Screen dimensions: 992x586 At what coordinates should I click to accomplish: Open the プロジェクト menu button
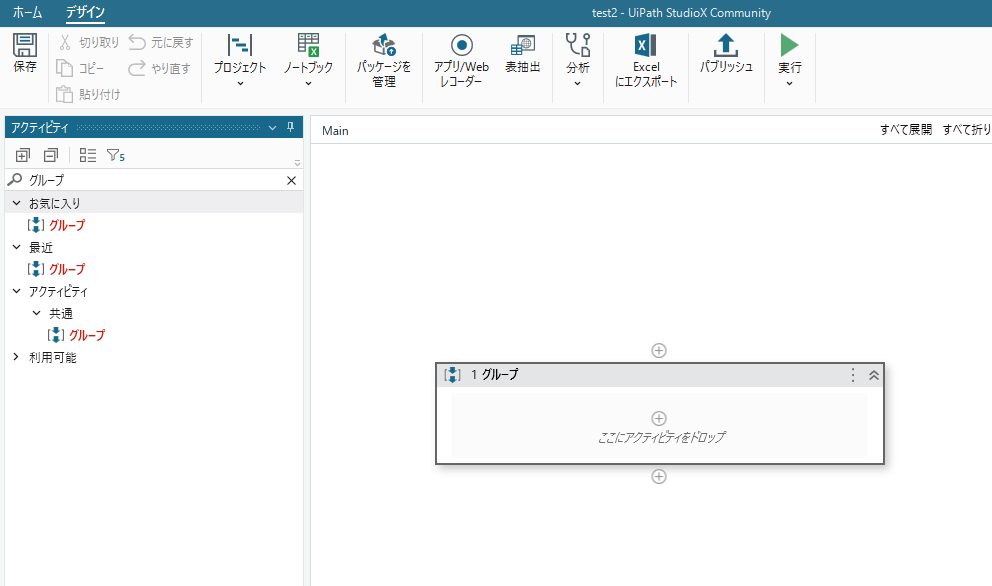pyautogui.click(x=240, y=61)
